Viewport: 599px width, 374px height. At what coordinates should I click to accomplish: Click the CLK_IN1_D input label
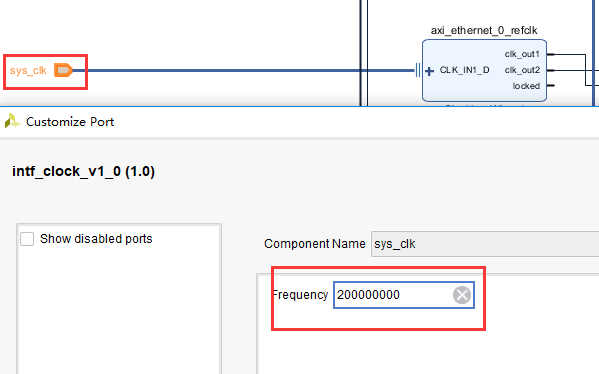[464, 70]
